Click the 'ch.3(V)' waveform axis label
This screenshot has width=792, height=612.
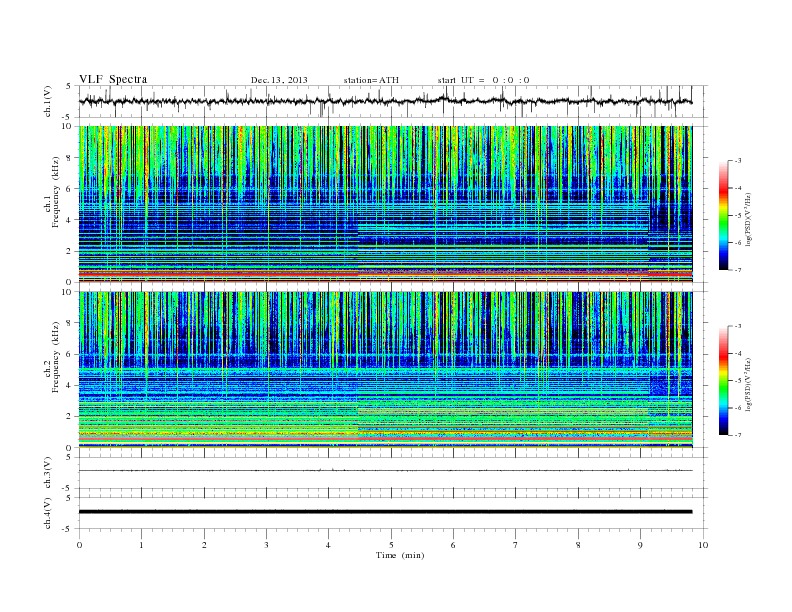pos(48,473)
